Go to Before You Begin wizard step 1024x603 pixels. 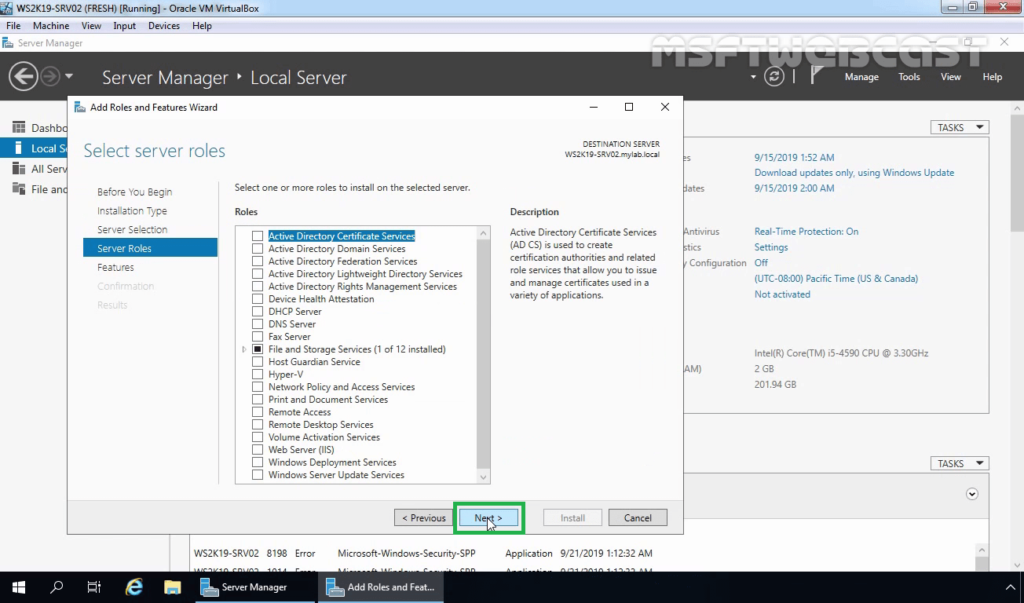(x=135, y=192)
